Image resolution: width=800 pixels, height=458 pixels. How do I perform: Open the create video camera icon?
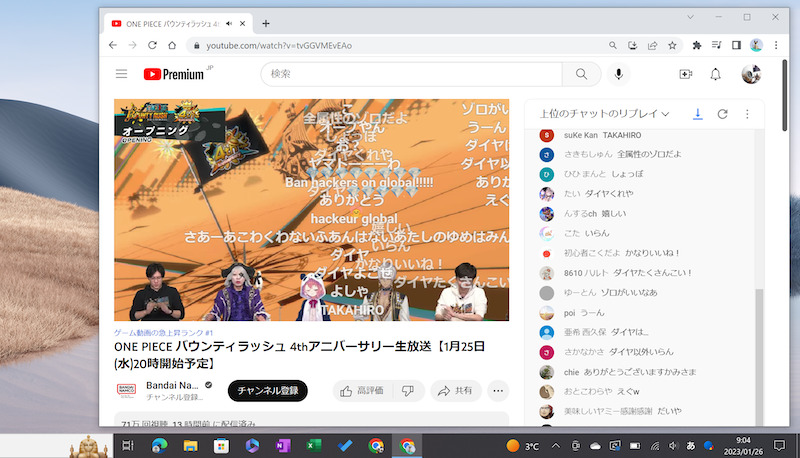pos(685,74)
